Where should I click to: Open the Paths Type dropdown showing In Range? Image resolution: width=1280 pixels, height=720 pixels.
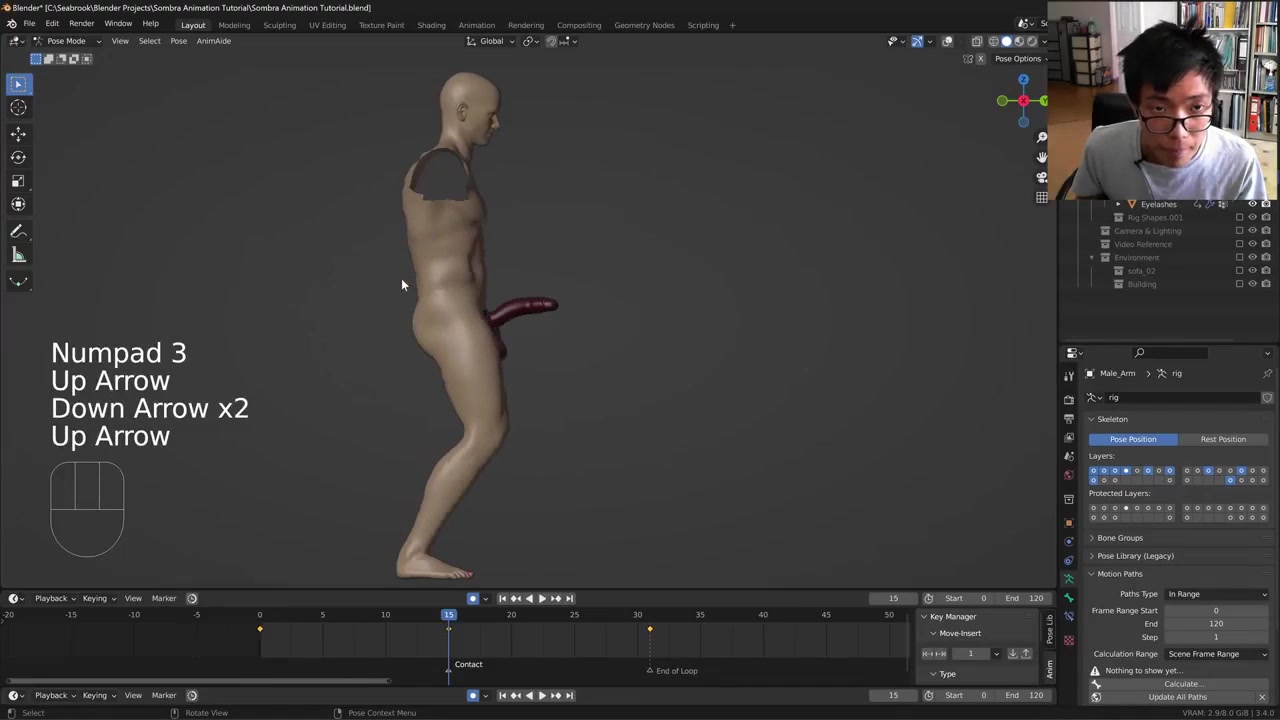pos(1216,594)
